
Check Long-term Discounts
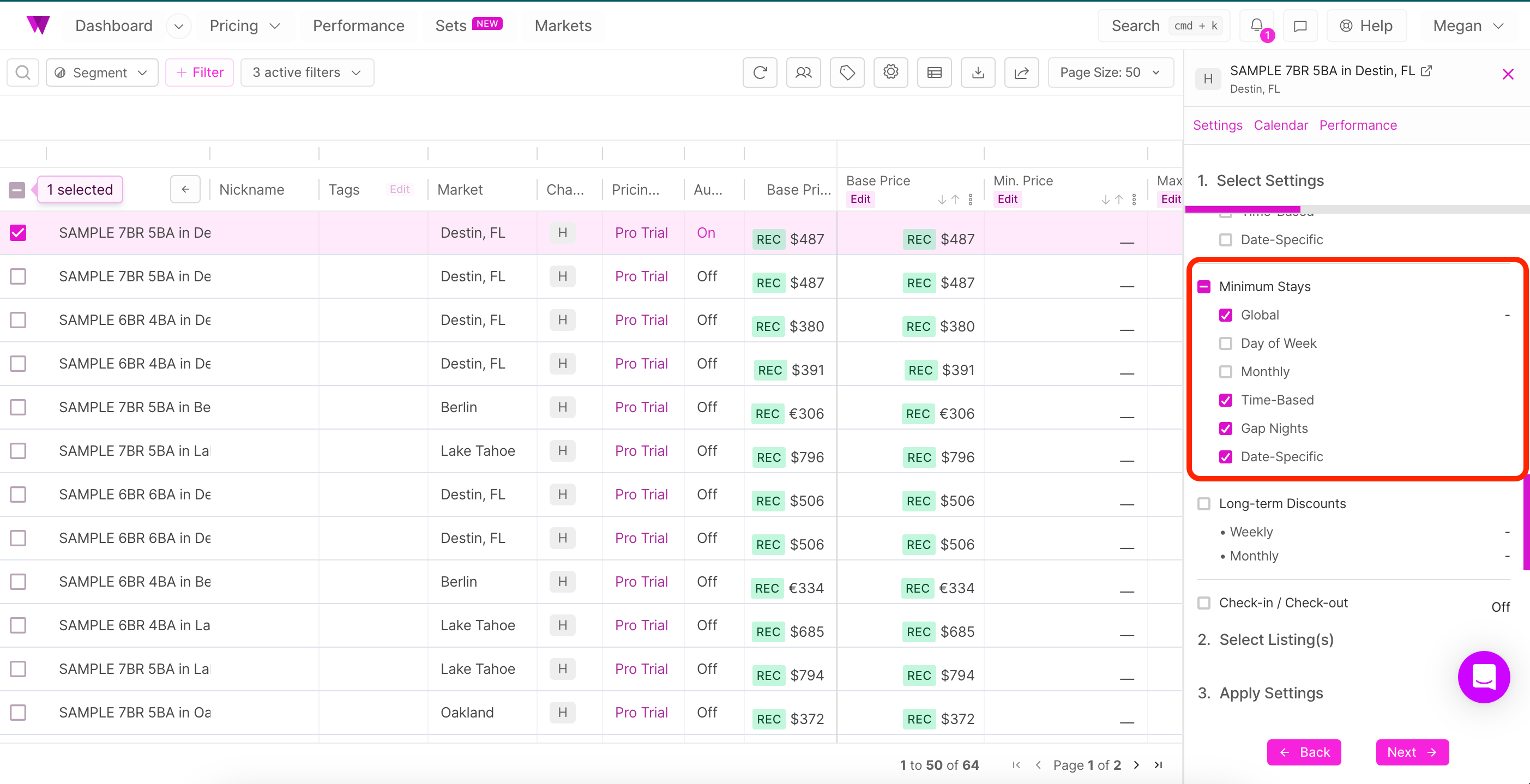[x=1204, y=504]
